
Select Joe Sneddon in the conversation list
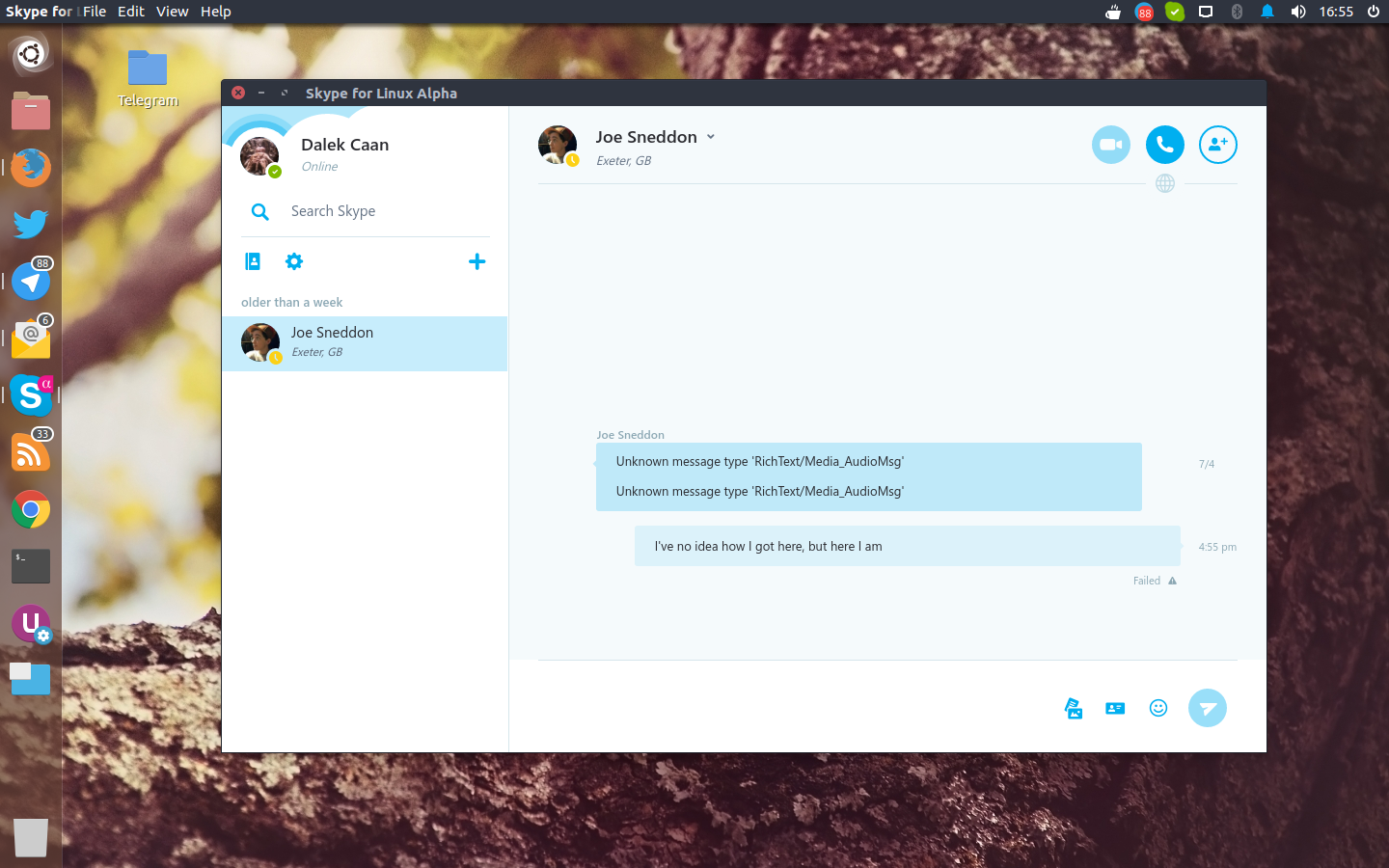(x=365, y=343)
